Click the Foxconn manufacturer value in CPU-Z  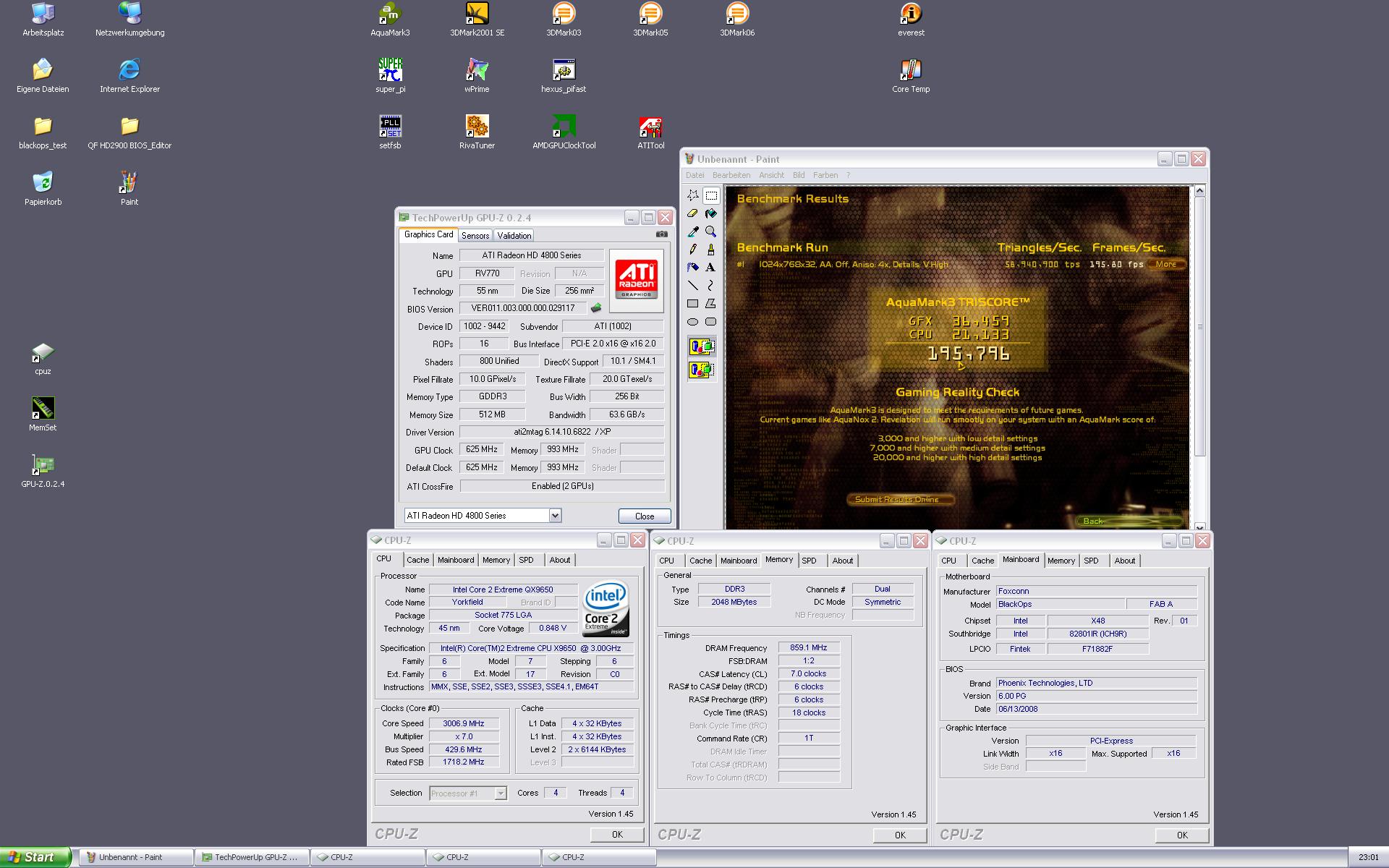pos(1096,591)
